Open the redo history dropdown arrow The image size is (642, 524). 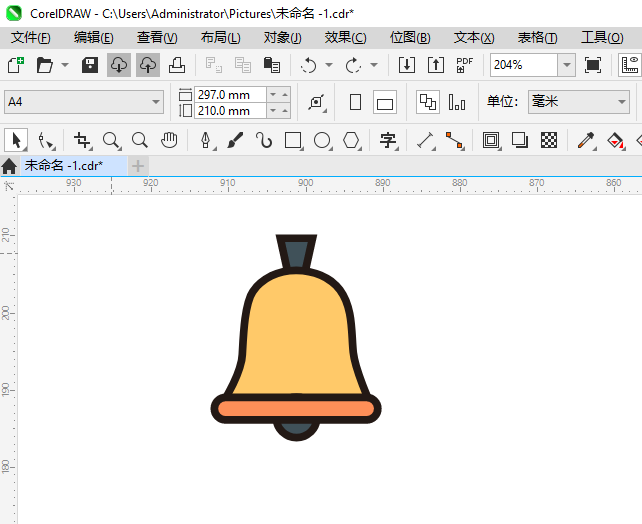click(374, 65)
